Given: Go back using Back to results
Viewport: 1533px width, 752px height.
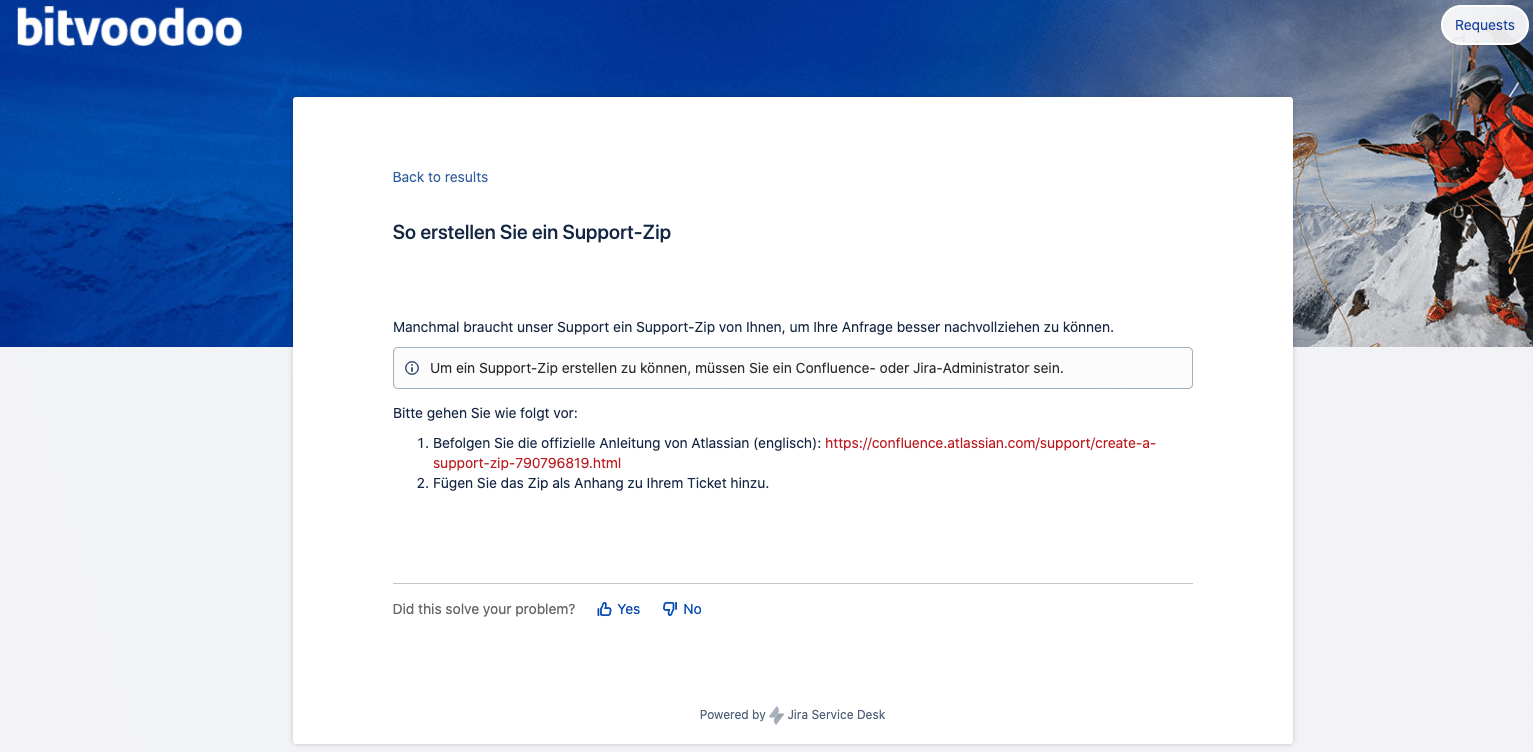Looking at the screenshot, I should pyautogui.click(x=440, y=177).
